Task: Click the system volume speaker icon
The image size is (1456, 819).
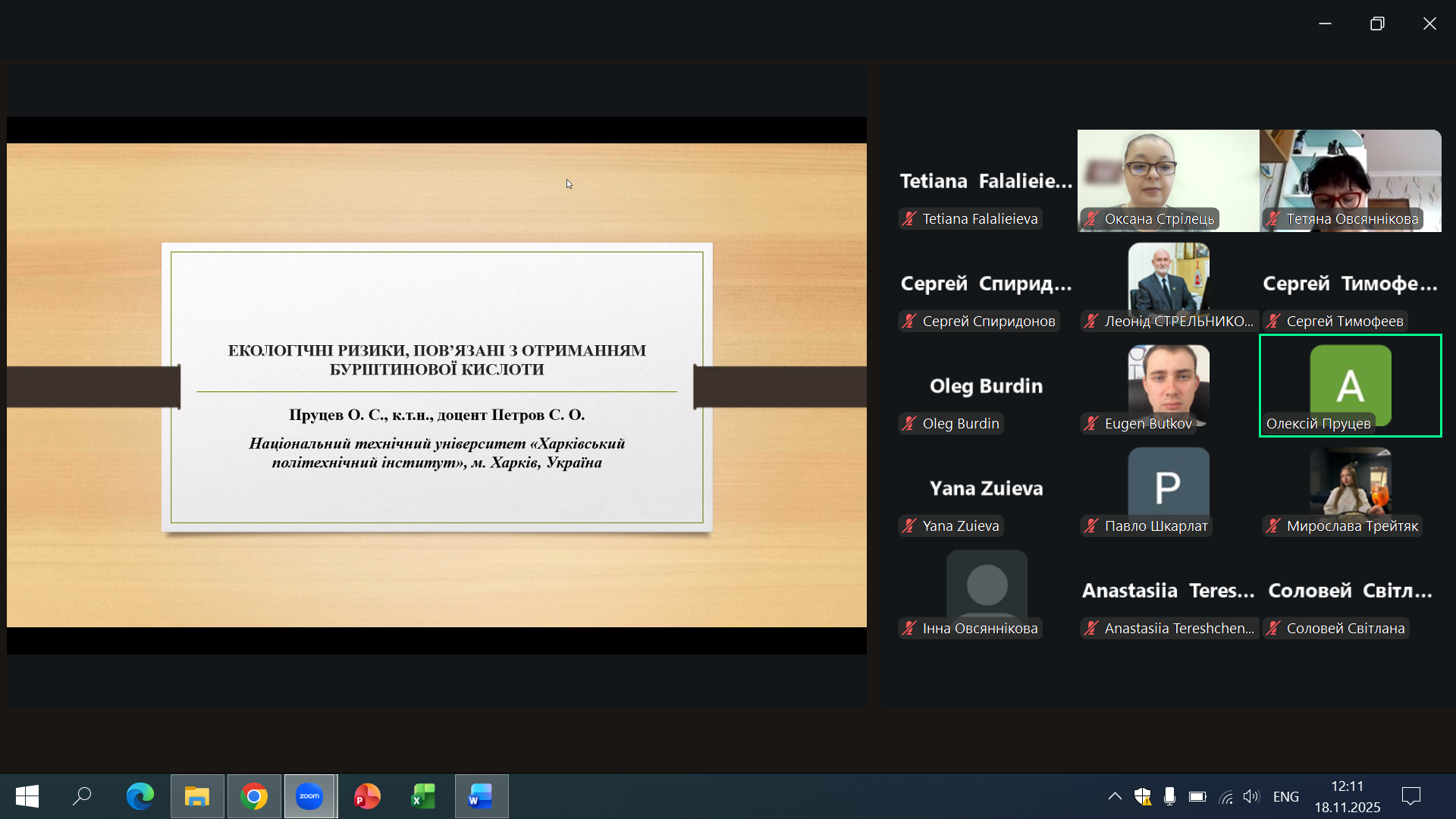Action: tap(1251, 796)
